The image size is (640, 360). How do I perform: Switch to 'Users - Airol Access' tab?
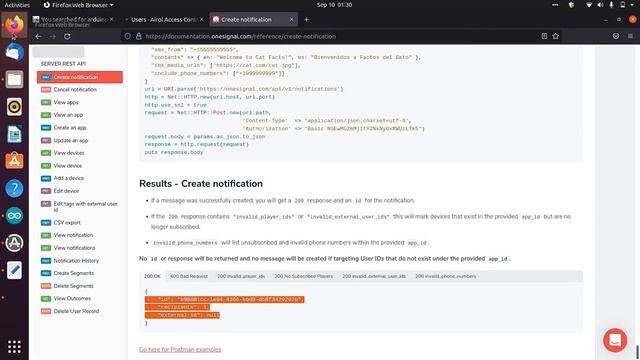(x=164, y=20)
